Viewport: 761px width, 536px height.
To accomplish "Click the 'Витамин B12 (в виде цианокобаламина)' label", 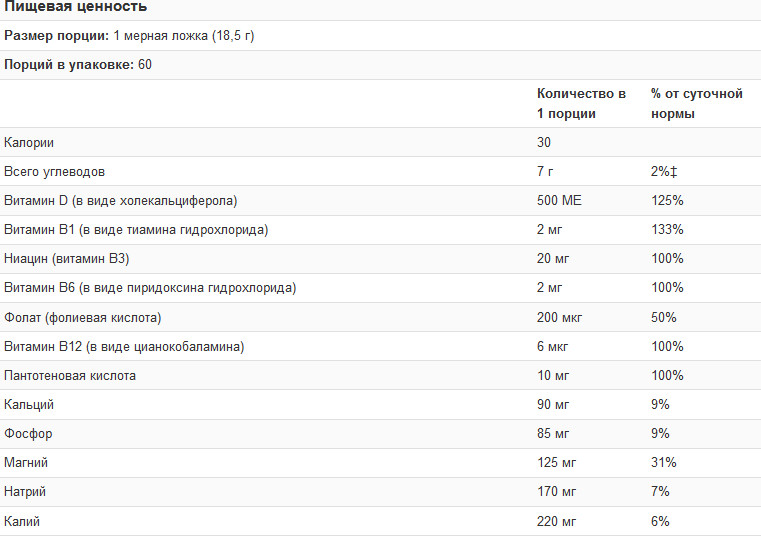I will tap(124, 346).
